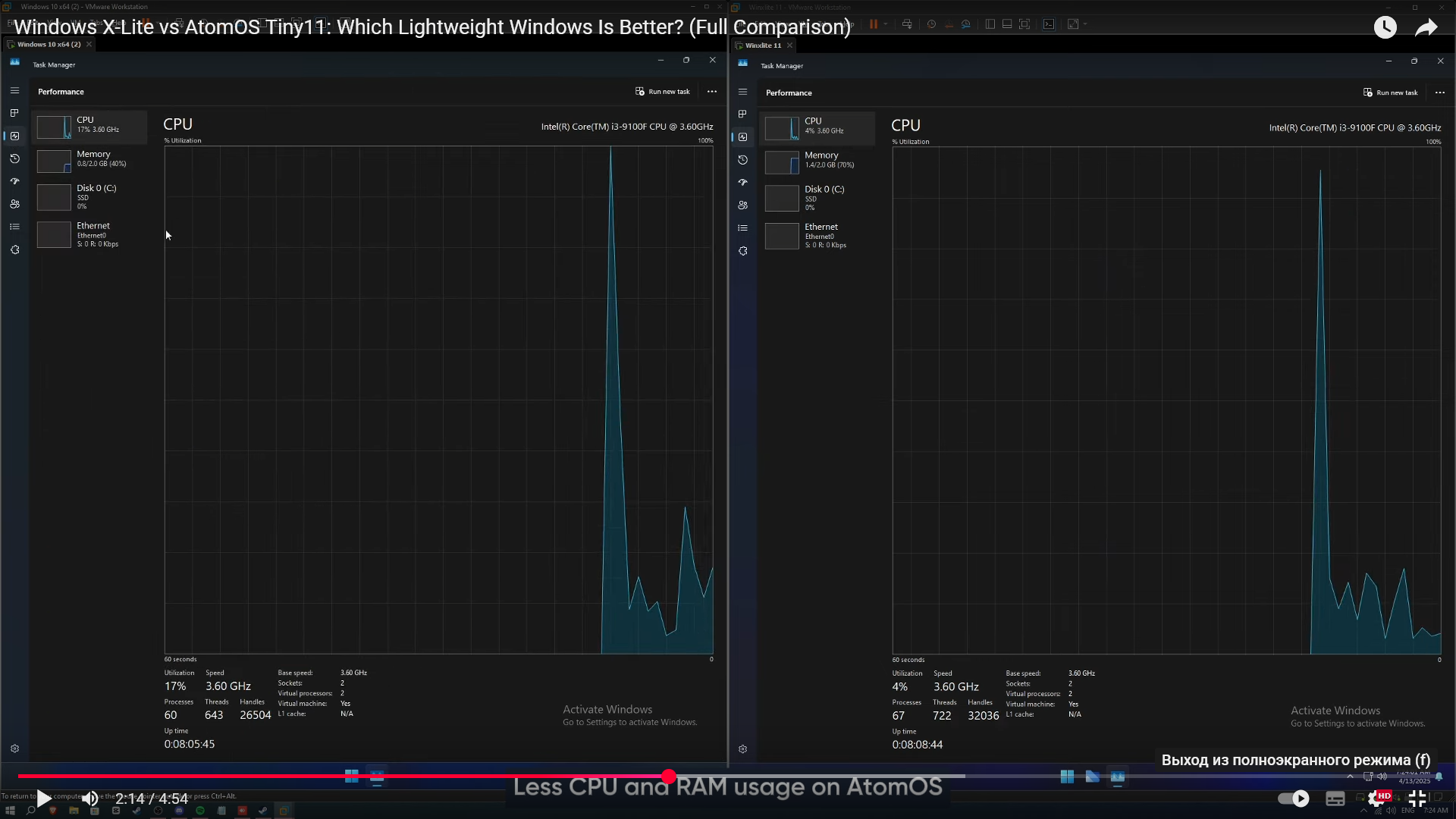The width and height of the screenshot is (1456, 819).
Task: Mute the video volume speaker icon
Action: (89, 798)
